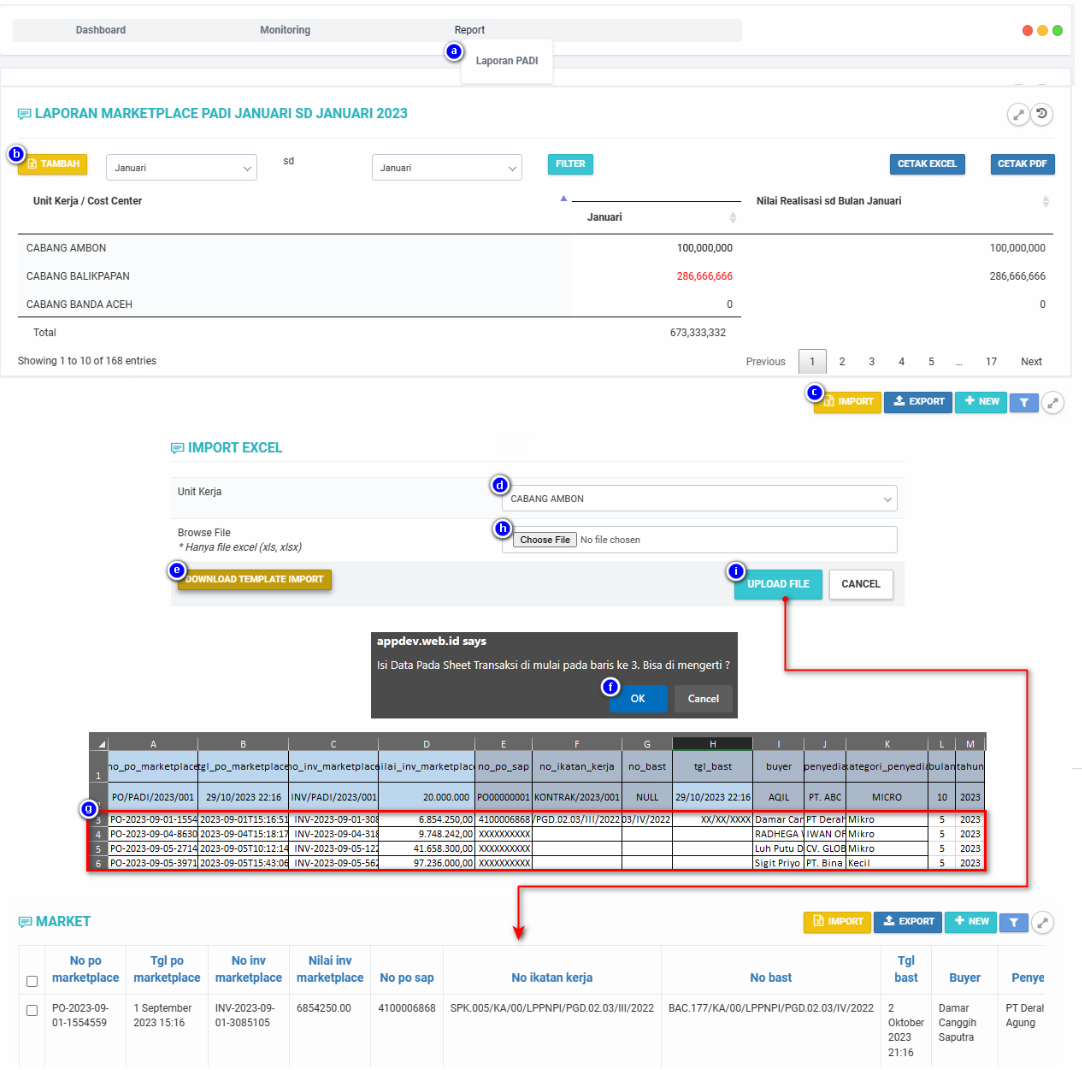Click spreadsheet select-all corner

click(99, 744)
